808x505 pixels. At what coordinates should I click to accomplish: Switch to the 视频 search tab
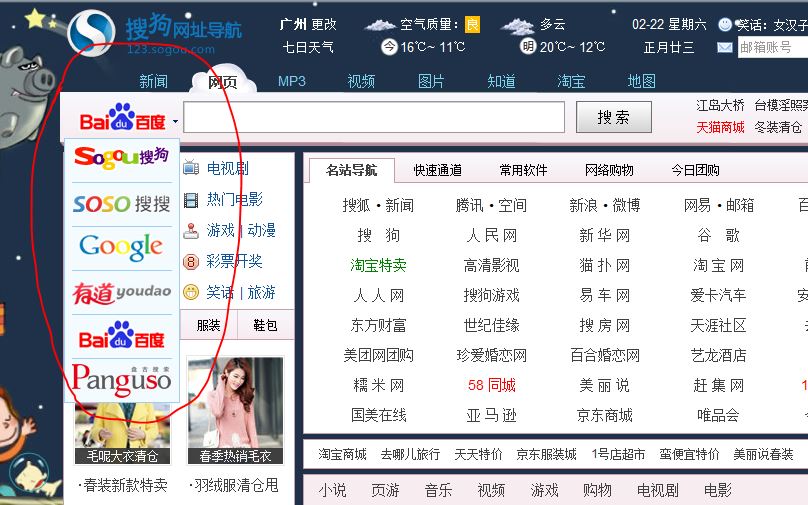pyautogui.click(x=361, y=81)
